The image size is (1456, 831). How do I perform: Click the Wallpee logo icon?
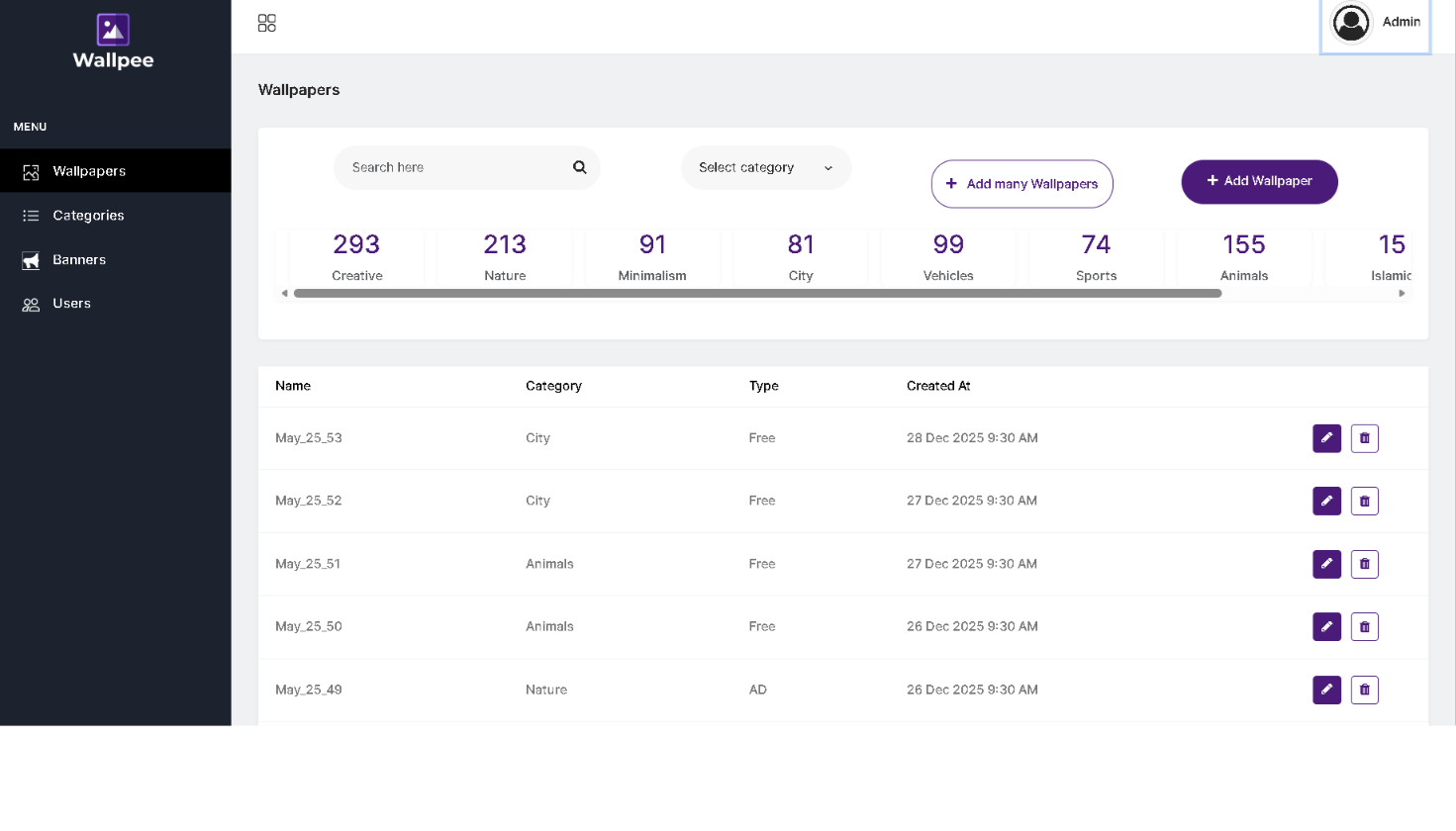point(113,30)
